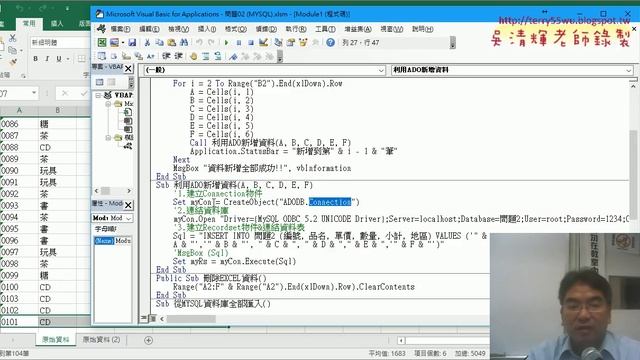The image size is (640, 360).
Task: Toggle Design Mode icon in the VBA toolbar
Action: pyautogui.click(x=263, y=42)
